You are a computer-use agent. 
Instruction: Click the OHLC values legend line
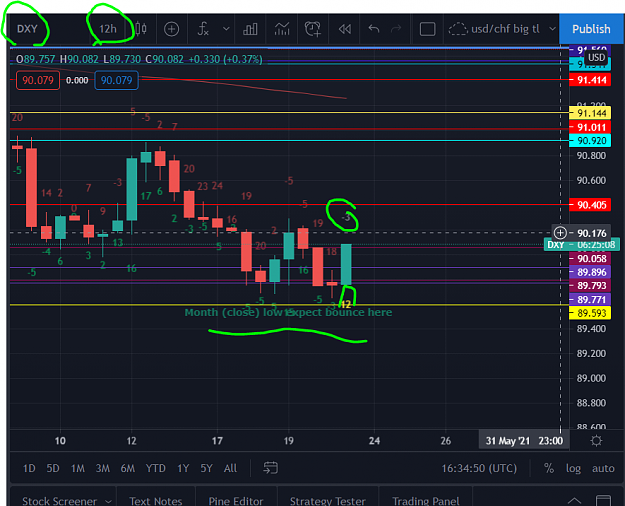139,59
